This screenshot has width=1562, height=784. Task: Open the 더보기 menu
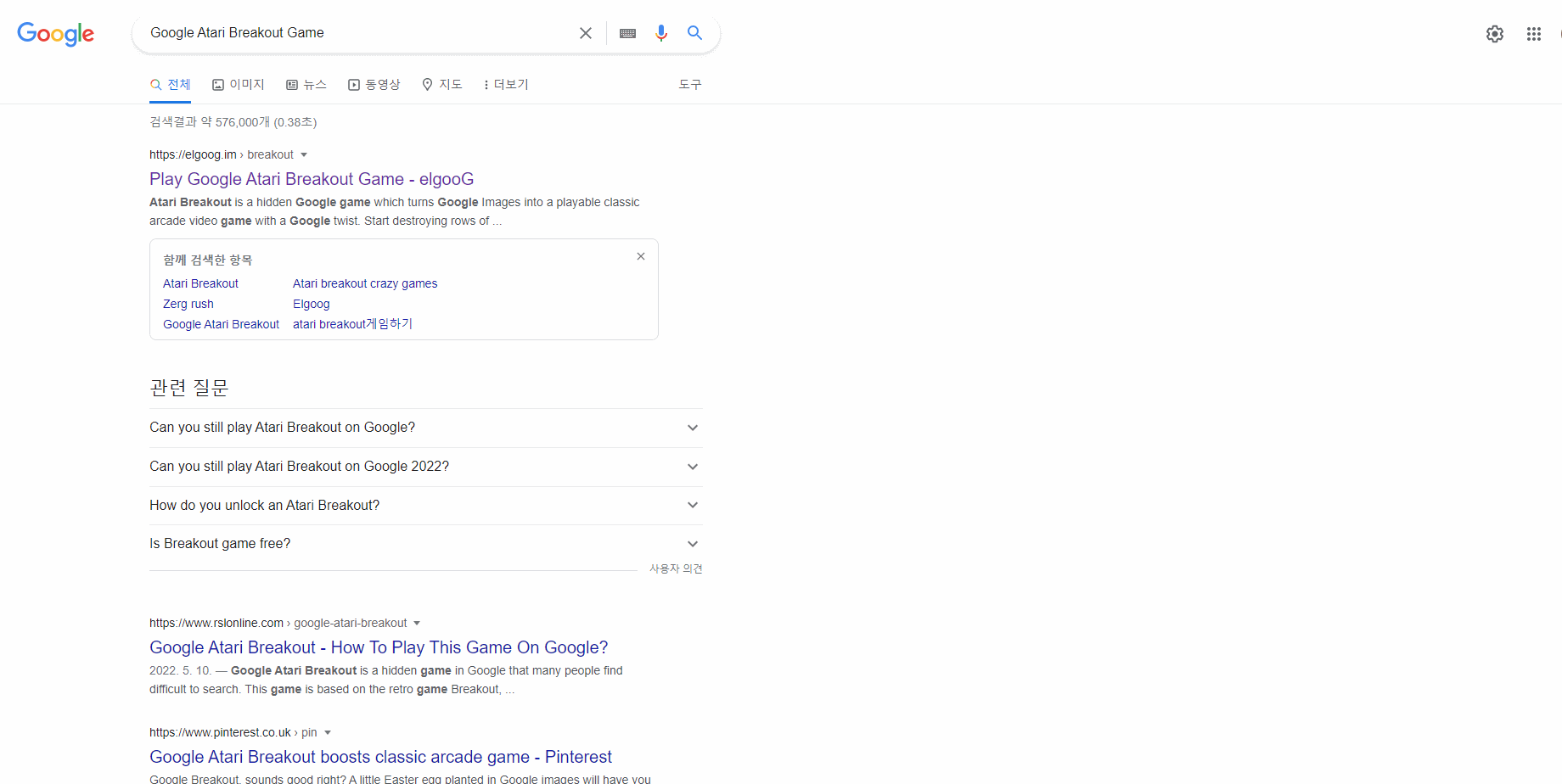506,85
